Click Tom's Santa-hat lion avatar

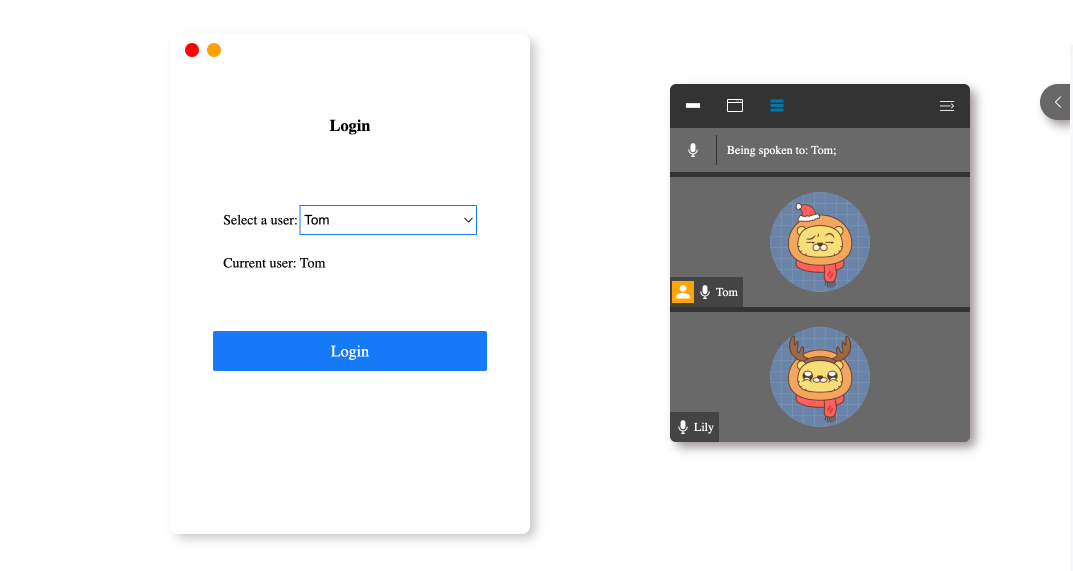(820, 242)
